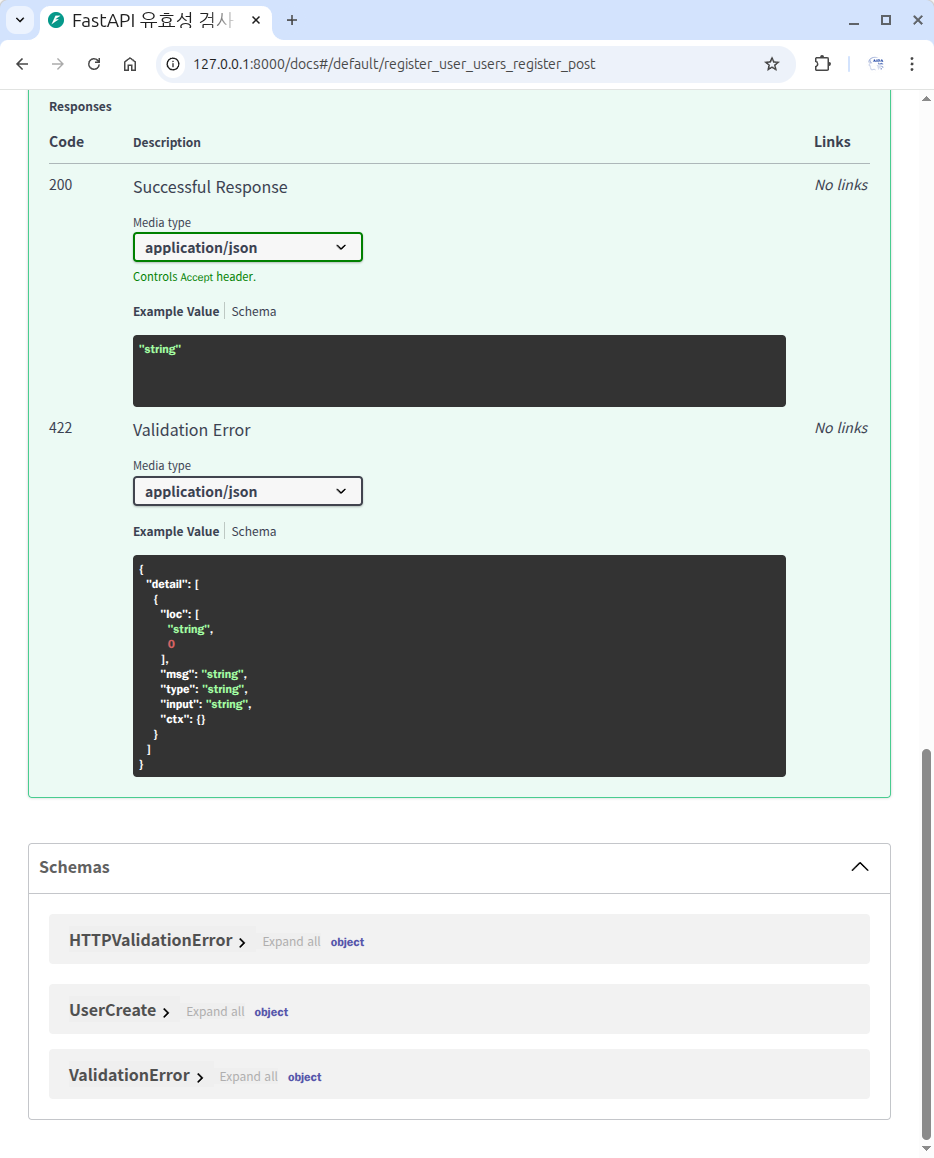Click the "Controls Accept header." note
934x1158 pixels.
pyautogui.click(x=194, y=277)
